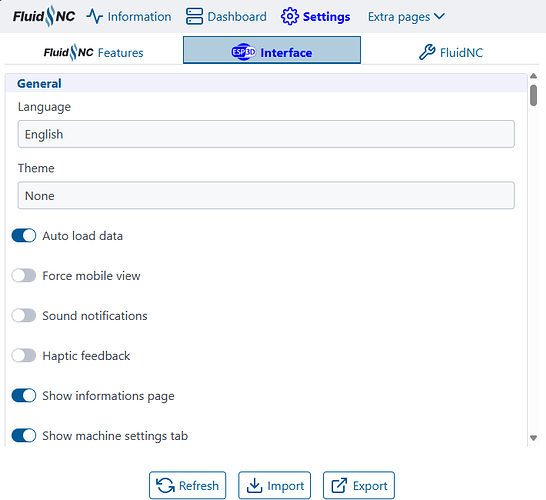Click the "Auto load data" label
The height and width of the screenshot is (500, 546).
point(83,236)
